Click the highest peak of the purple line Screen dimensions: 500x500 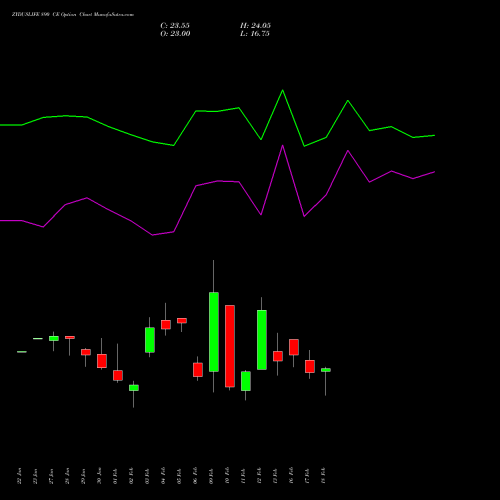283,146
